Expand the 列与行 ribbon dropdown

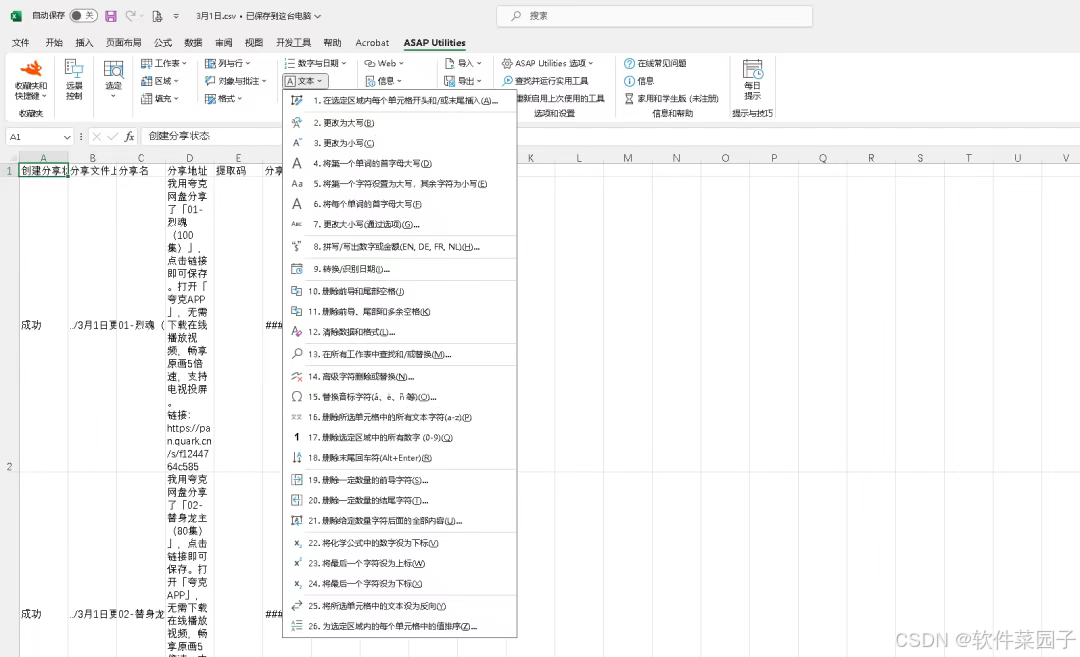click(x=228, y=63)
